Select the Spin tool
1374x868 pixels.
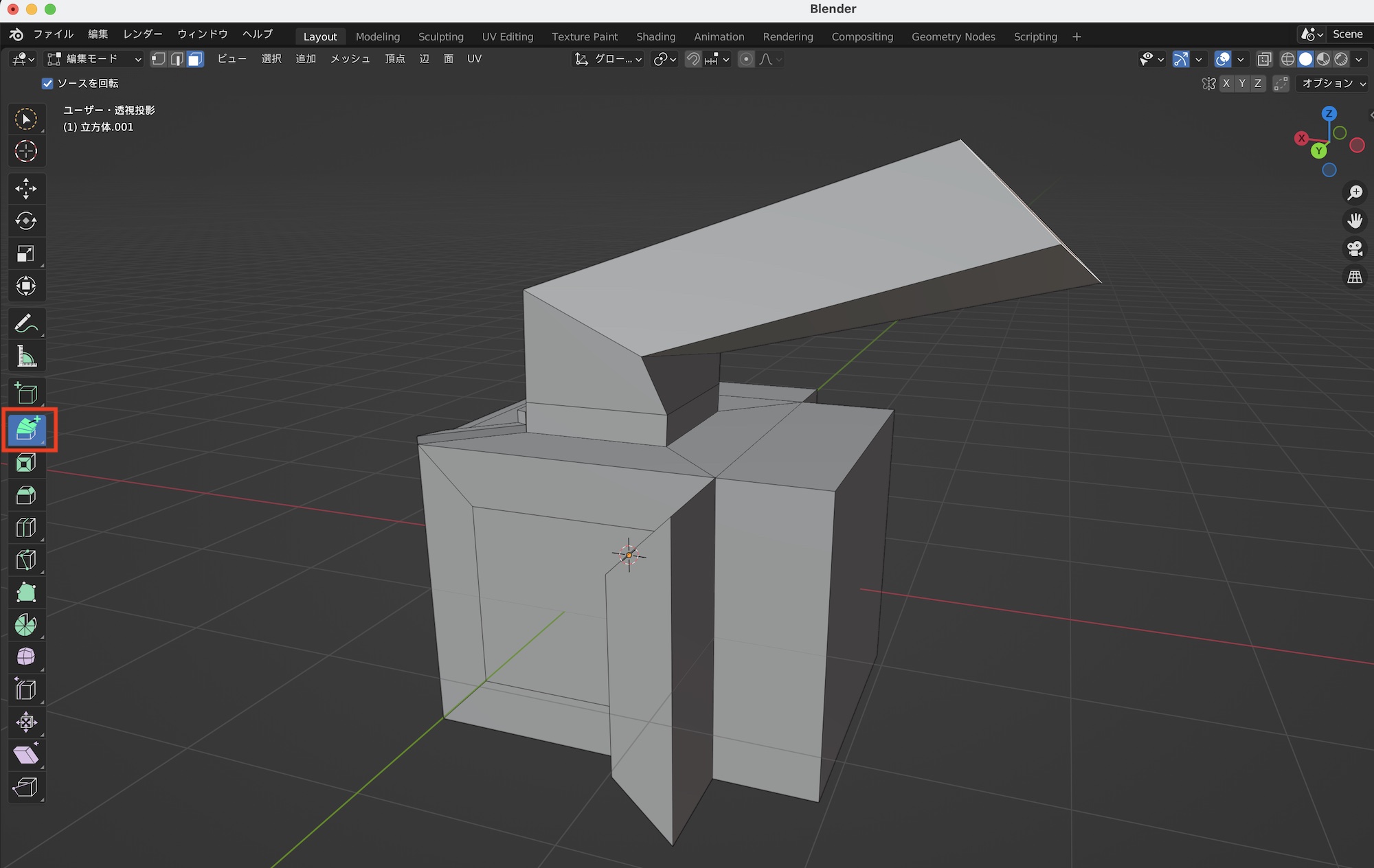pyautogui.click(x=26, y=625)
